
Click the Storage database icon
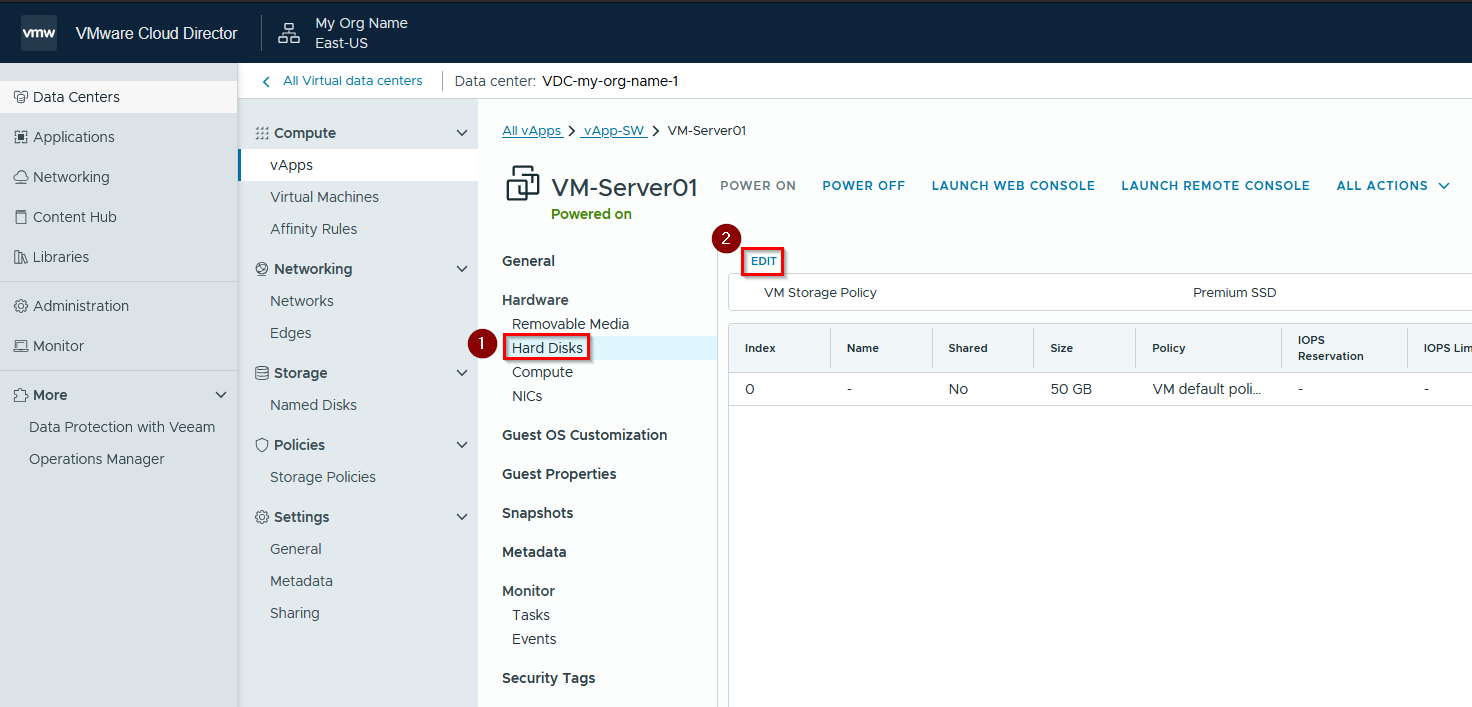(x=262, y=373)
